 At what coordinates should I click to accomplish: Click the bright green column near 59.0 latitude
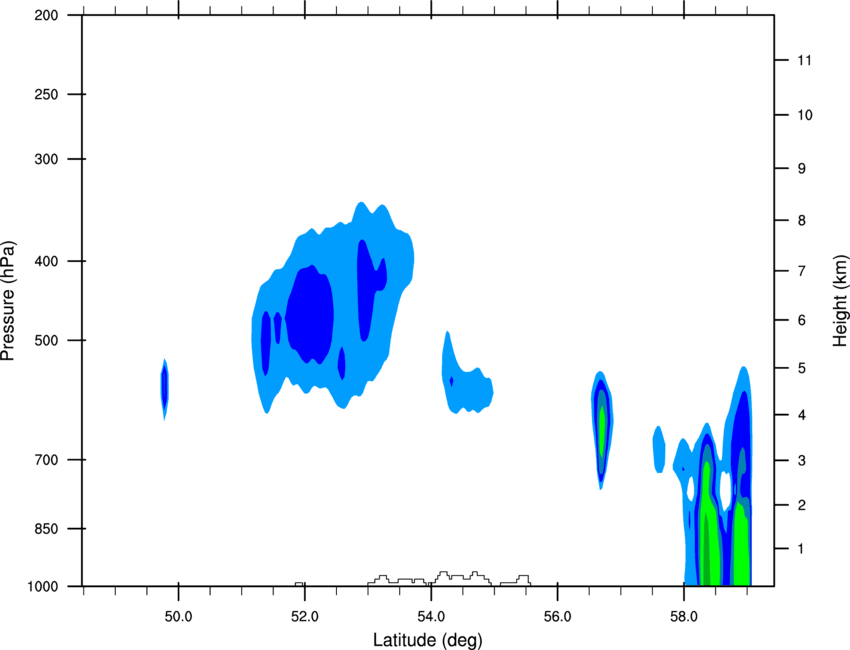click(x=741, y=545)
